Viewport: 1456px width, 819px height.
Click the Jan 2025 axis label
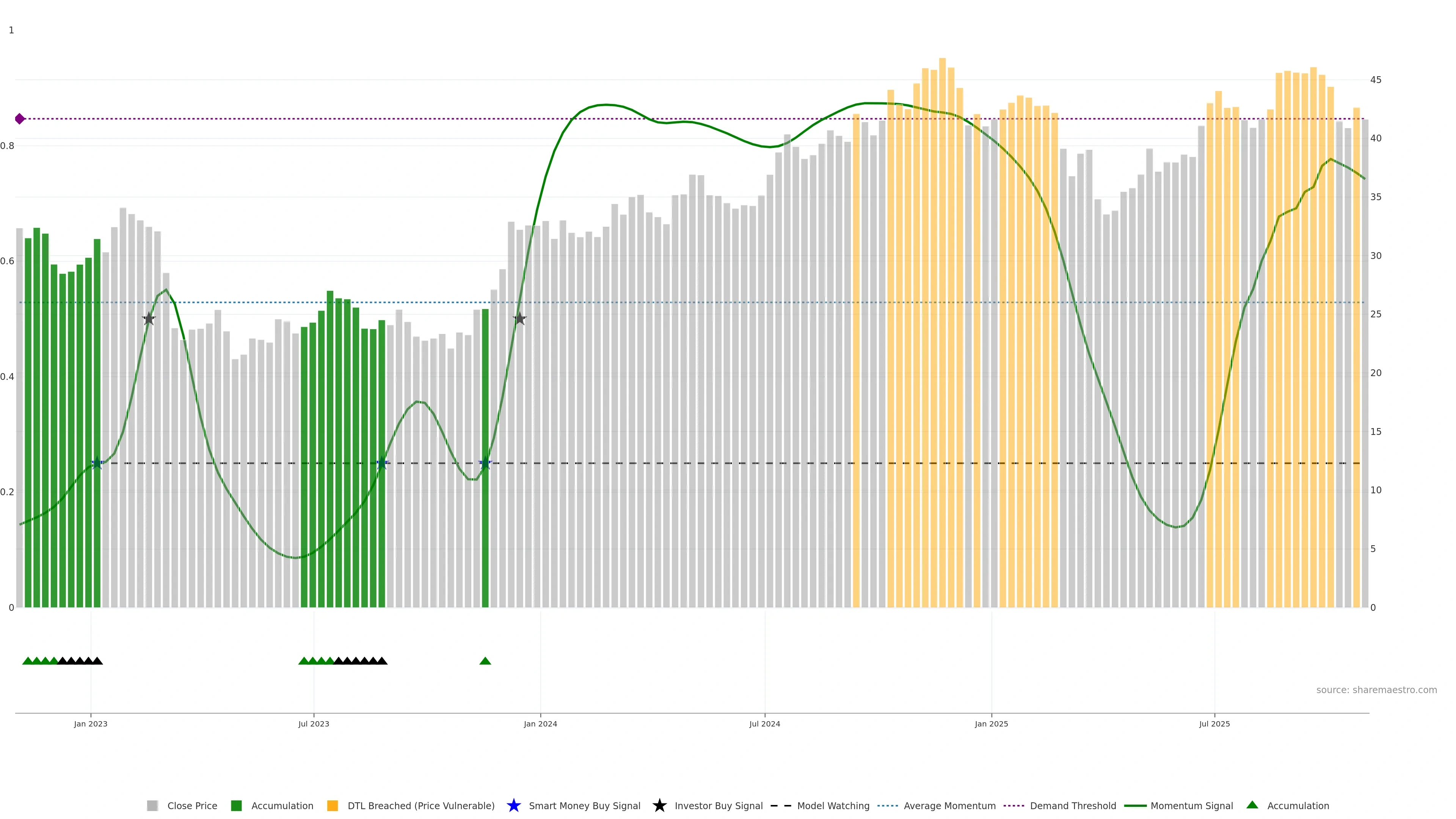(x=991, y=723)
